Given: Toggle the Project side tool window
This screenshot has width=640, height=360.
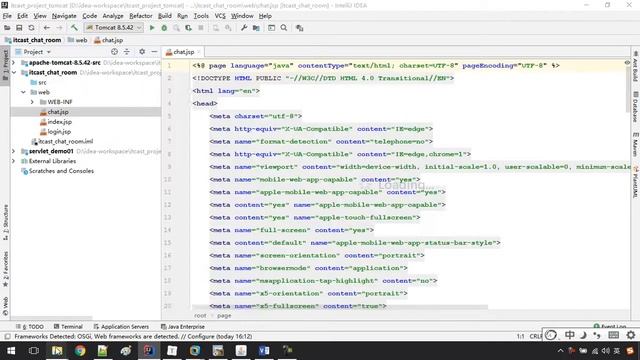Looking at the screenshot, I should click(5, 65).
